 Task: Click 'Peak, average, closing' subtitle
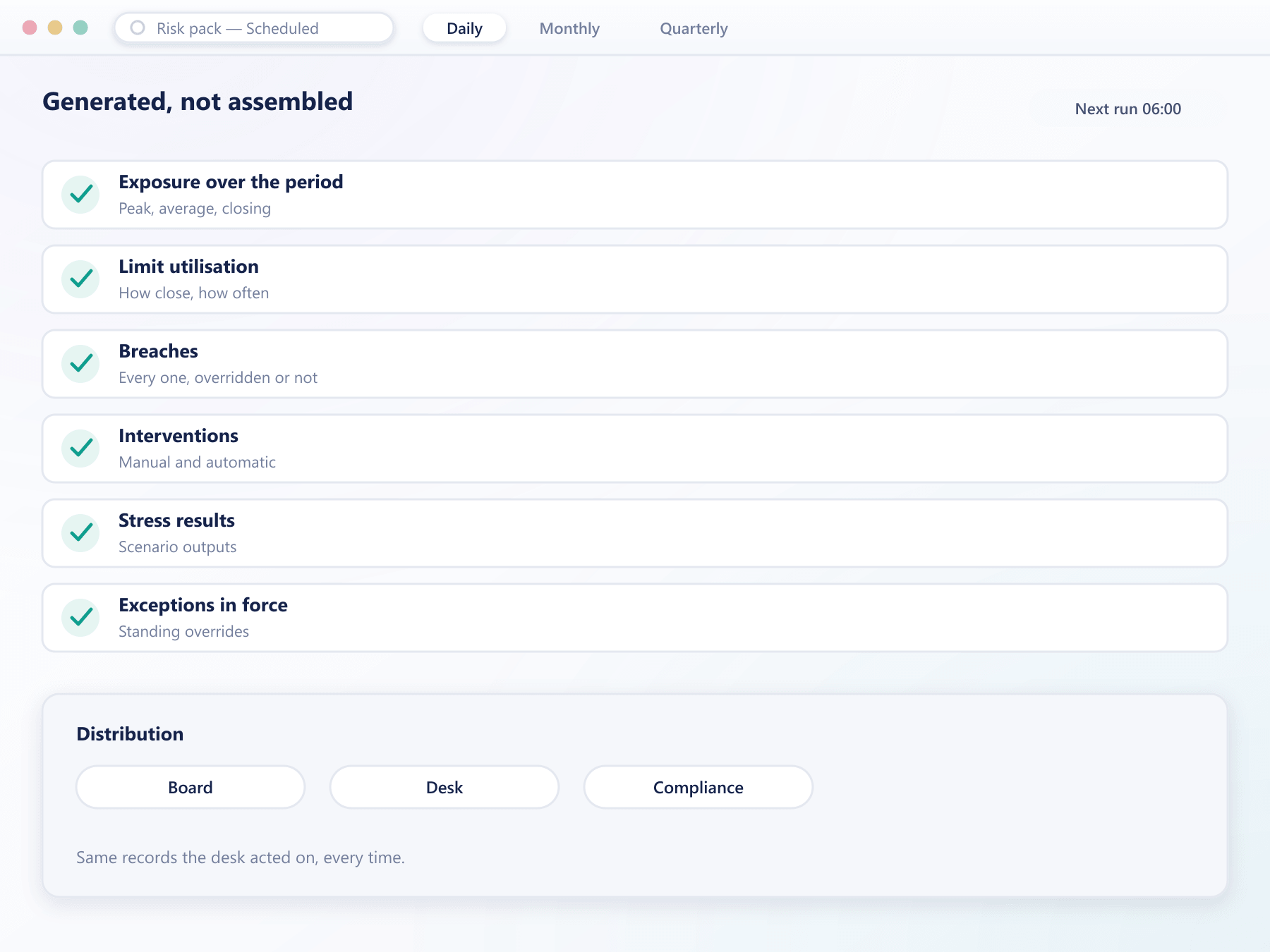coord(195,209)
